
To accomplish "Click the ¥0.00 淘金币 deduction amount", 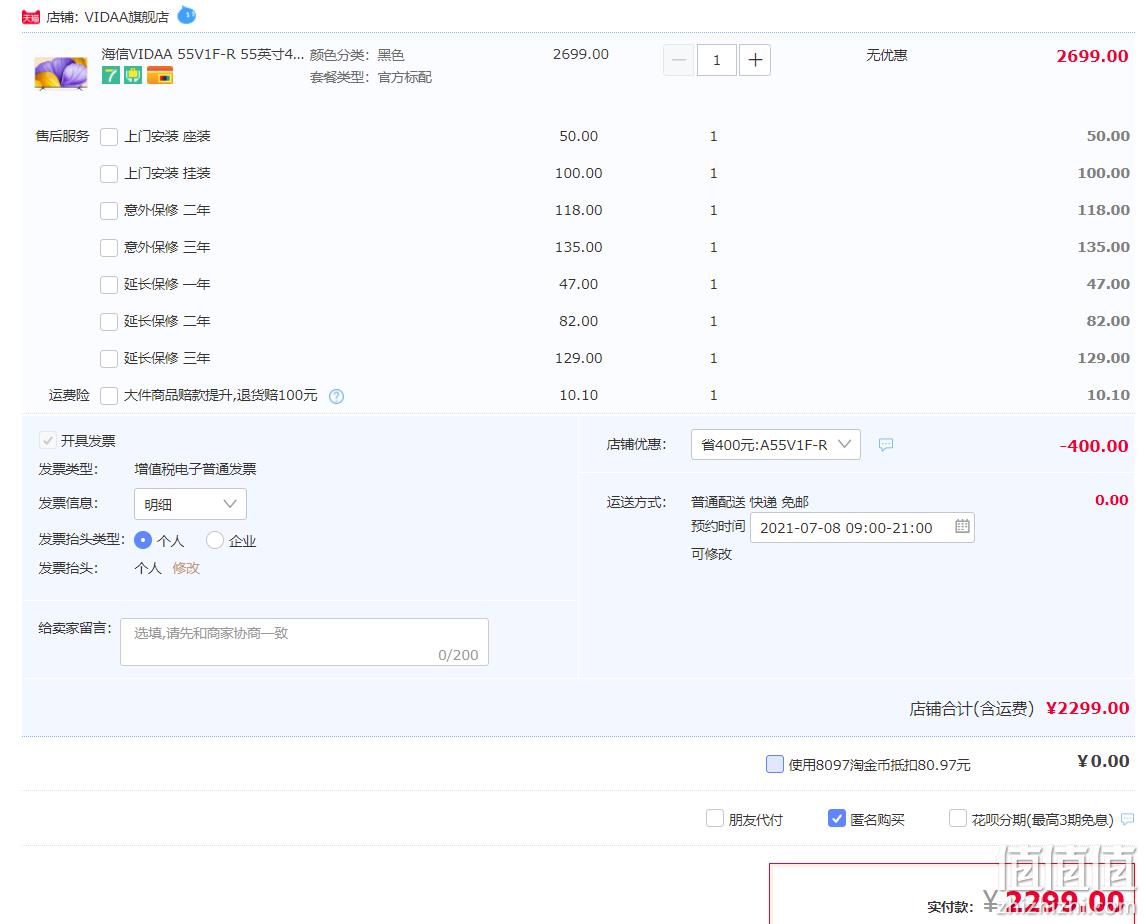I will tap(1104, 761).
